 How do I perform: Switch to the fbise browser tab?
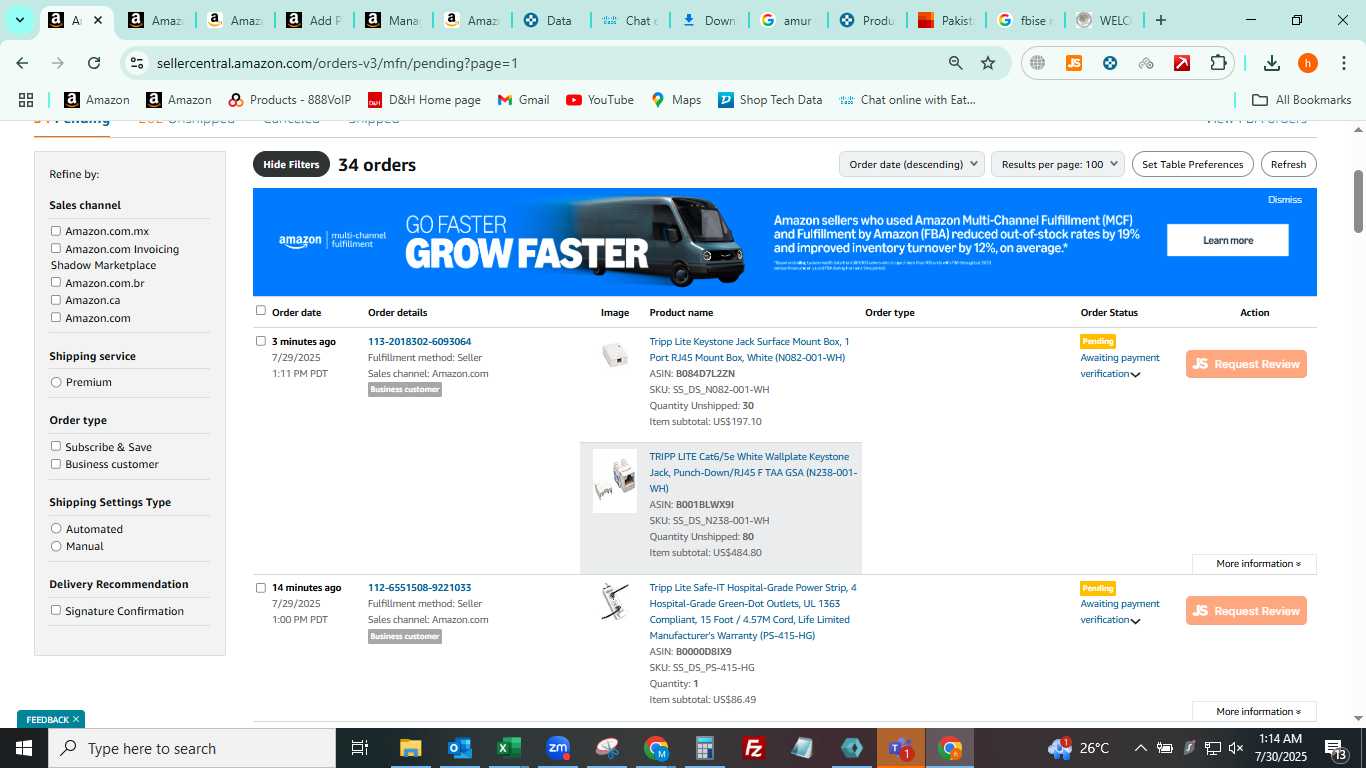[x=1024, y=20]
